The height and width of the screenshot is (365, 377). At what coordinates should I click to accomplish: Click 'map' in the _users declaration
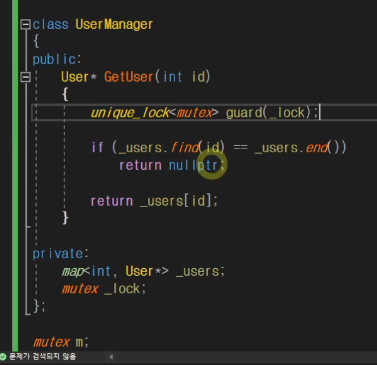coord(72,272)
